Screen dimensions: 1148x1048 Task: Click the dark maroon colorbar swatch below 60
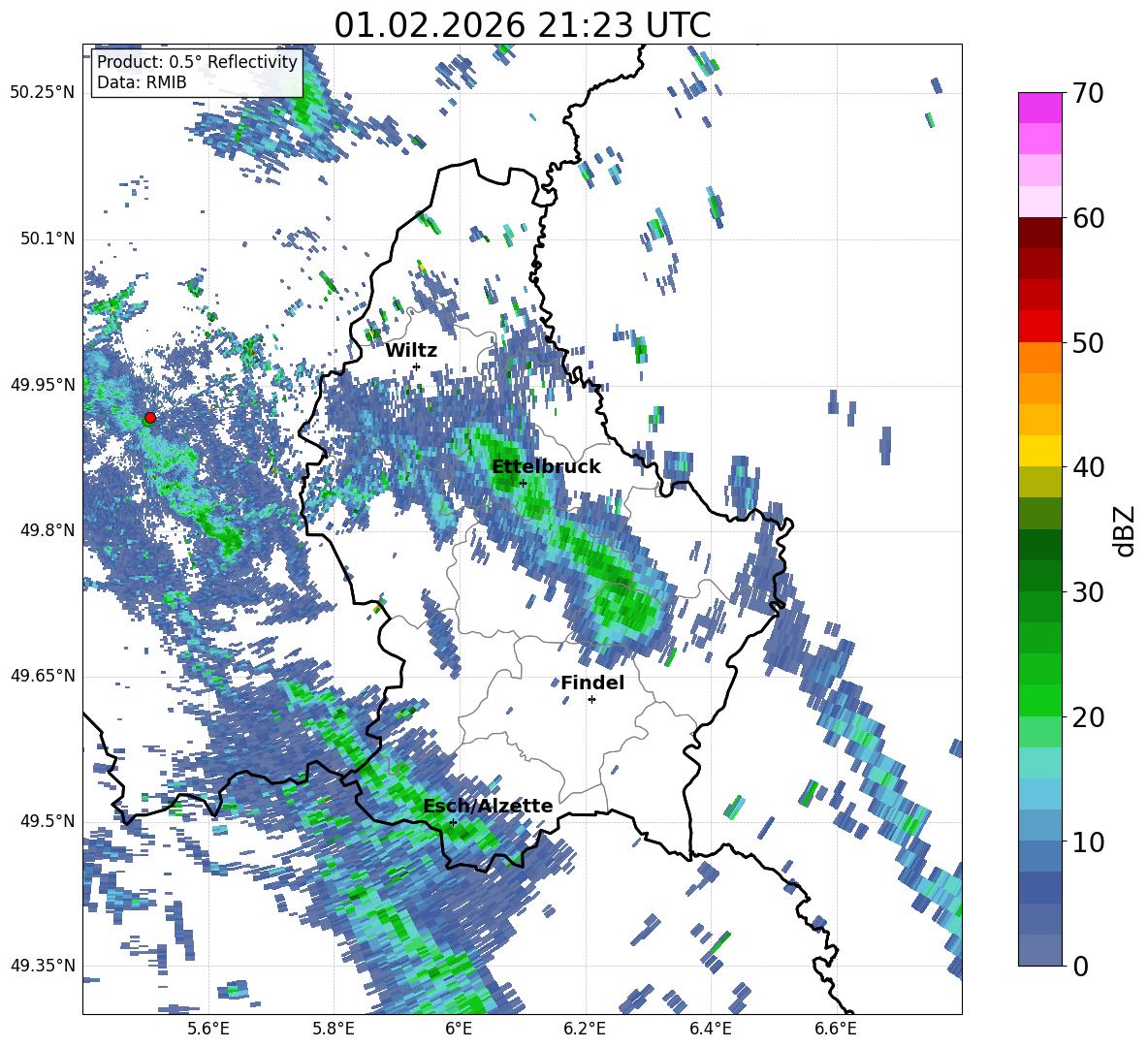tap(1039, 233)
